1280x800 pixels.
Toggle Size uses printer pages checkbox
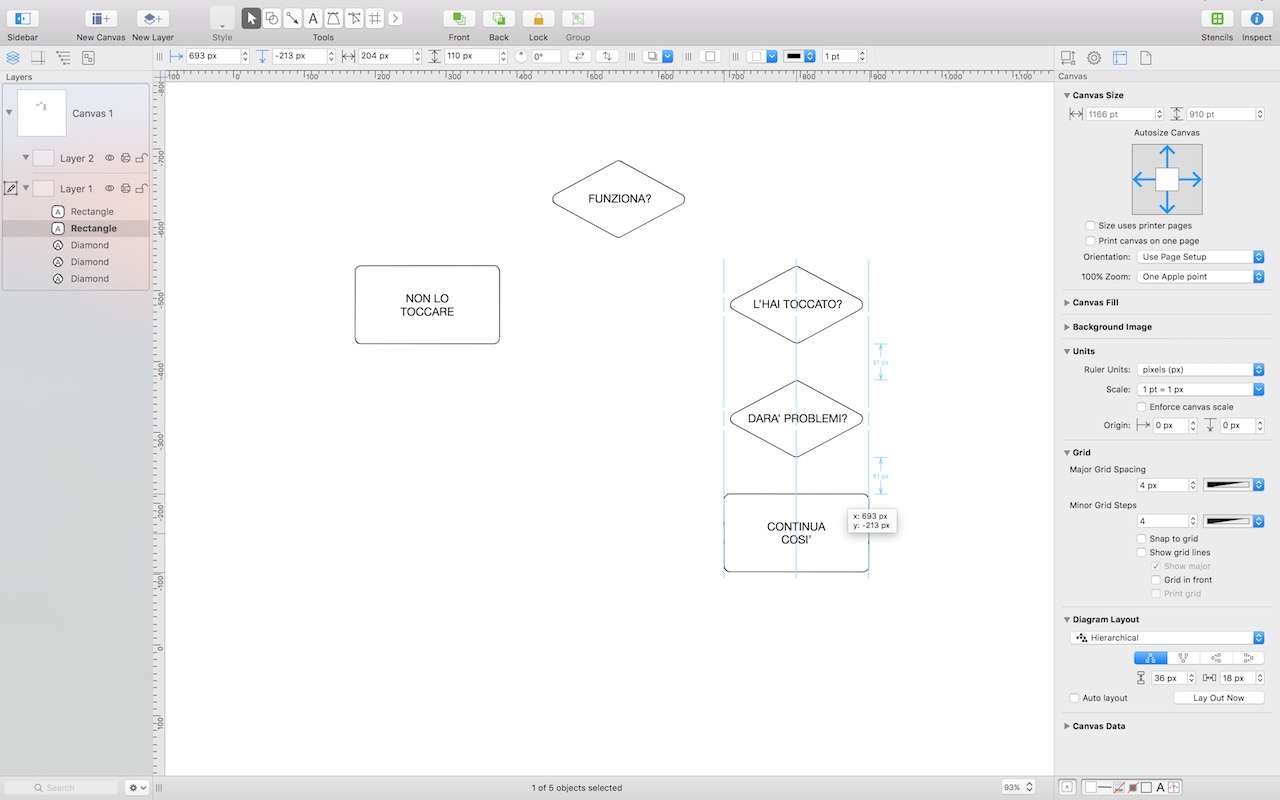[x=1090, y=226]
